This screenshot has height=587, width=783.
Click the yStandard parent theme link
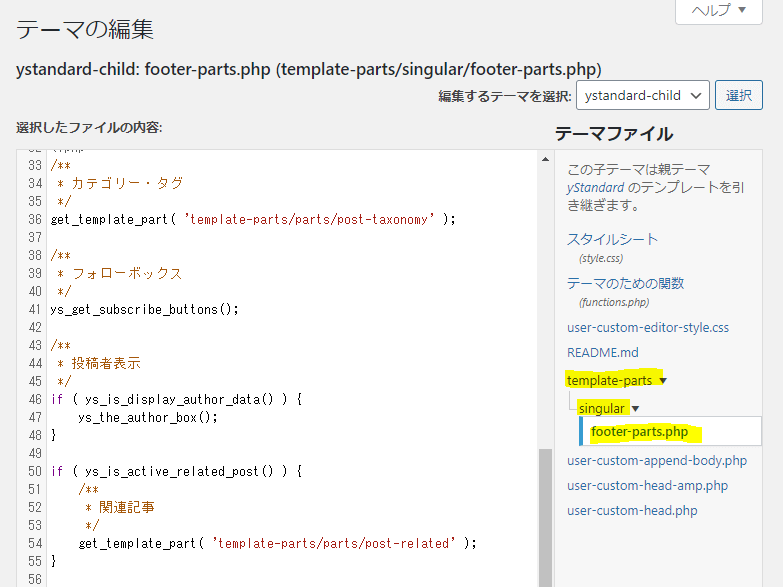click(x=595, y=188)
